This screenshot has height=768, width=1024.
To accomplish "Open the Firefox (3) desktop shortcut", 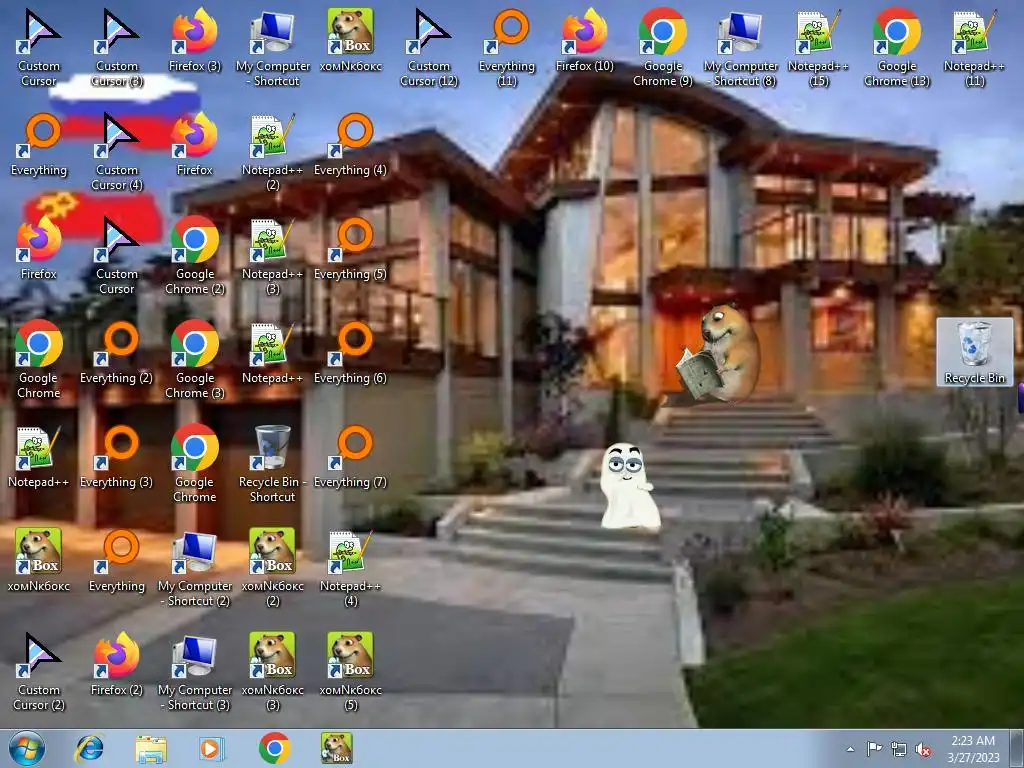I will tap(195, 39).
